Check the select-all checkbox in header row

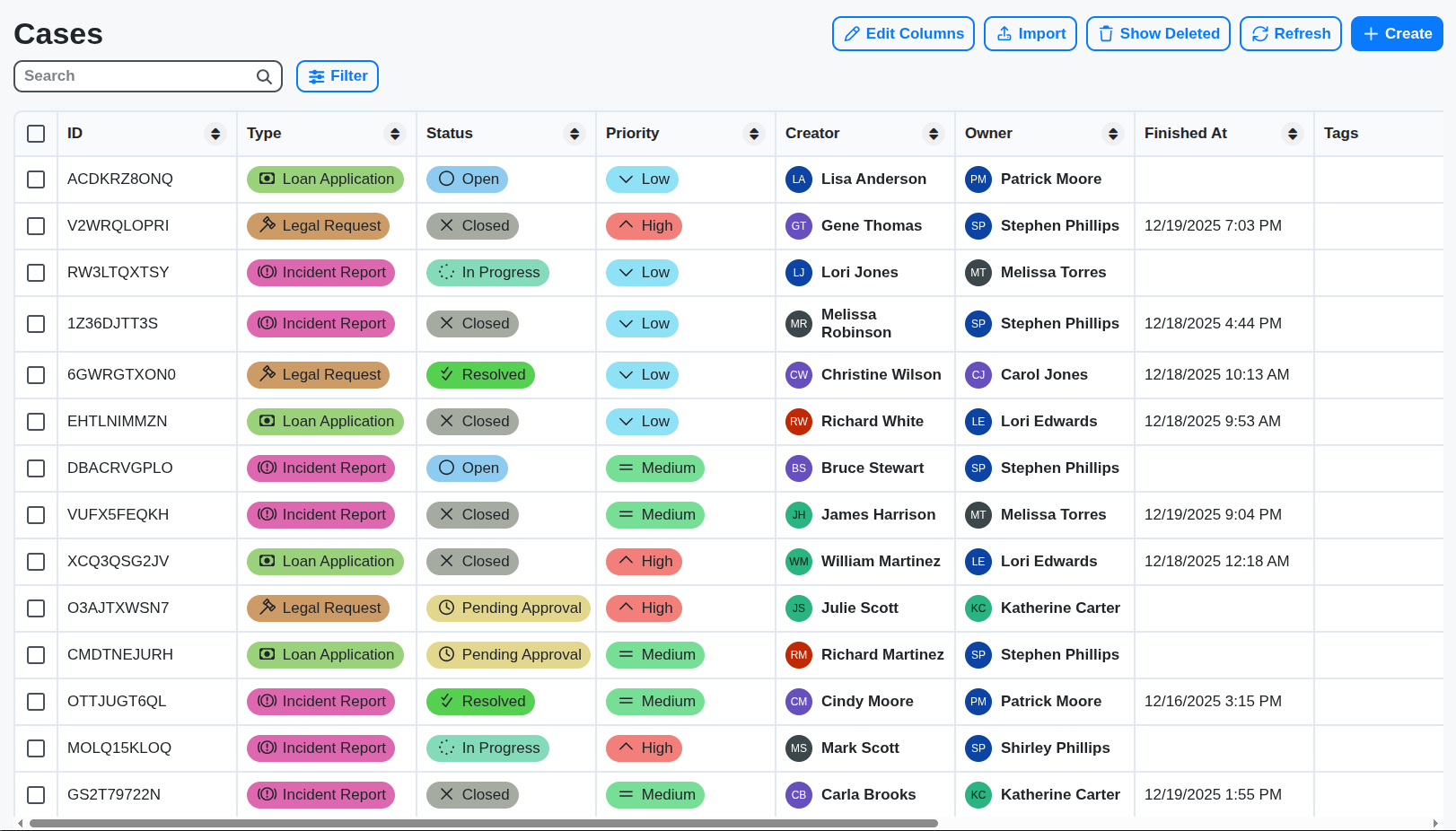point(36,133)
